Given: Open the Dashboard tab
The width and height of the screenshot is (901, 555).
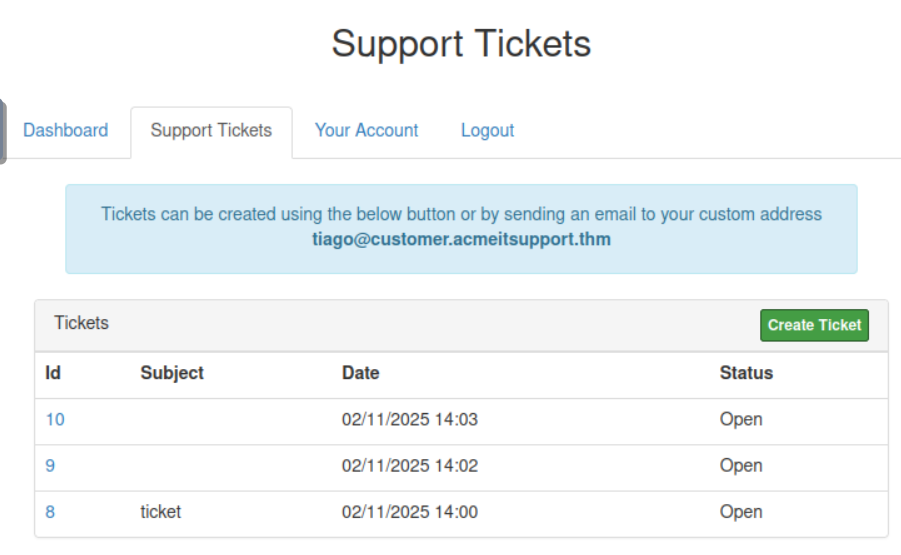Looking at the screenshot, I should click(65, 130).
